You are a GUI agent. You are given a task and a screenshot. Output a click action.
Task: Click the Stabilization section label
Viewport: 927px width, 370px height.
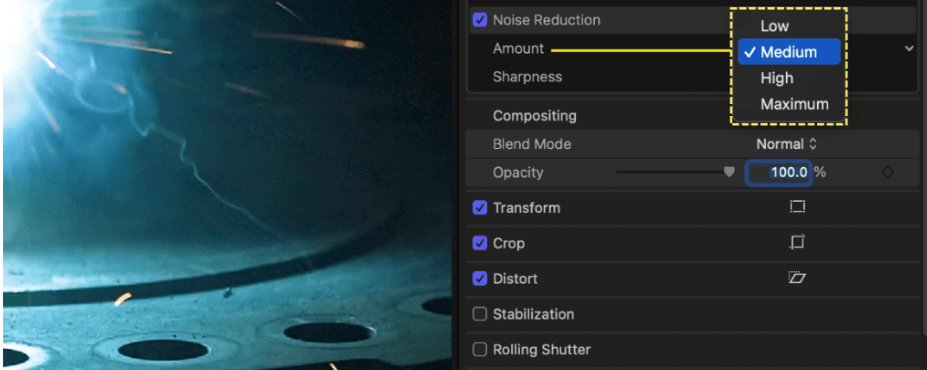pyautogui.click(x=533, y=314)
